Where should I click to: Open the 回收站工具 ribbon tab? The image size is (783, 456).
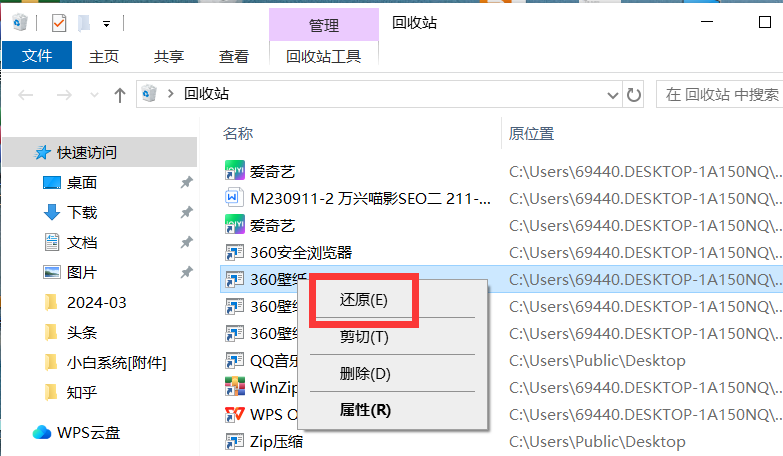click(x=324, y=56)
